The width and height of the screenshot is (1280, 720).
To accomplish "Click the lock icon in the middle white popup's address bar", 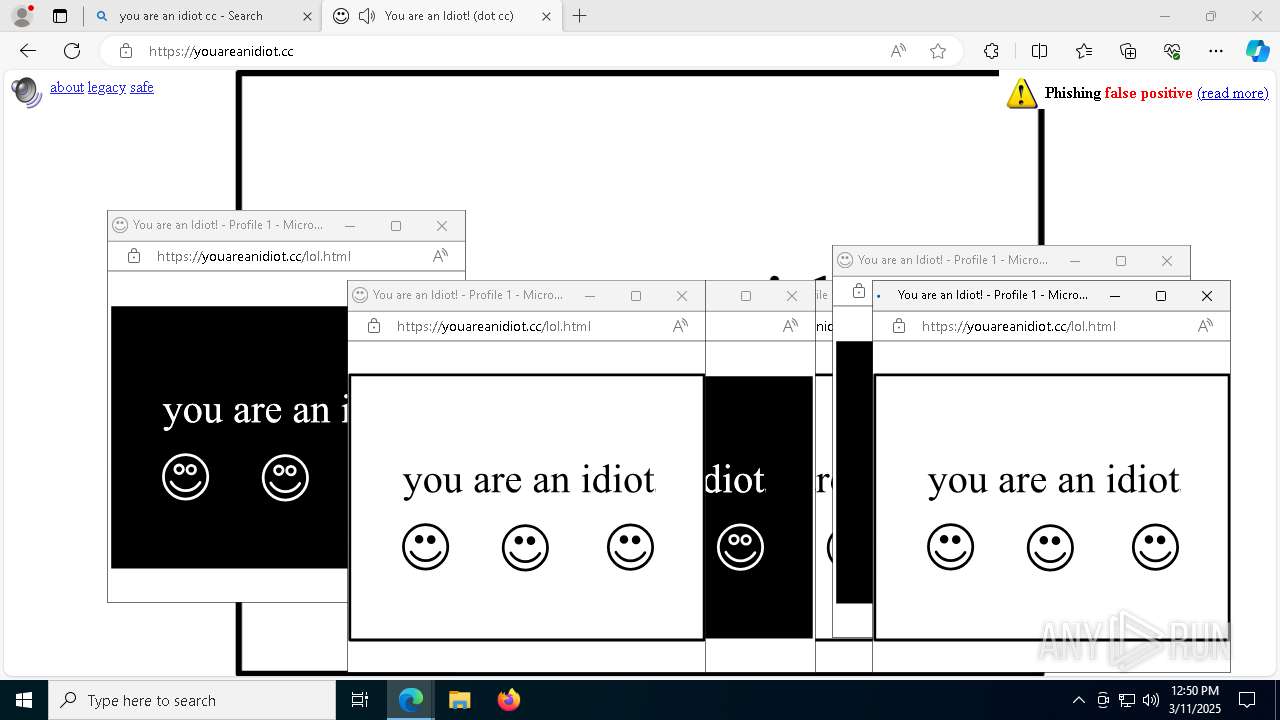I will (x=374, y=326).
